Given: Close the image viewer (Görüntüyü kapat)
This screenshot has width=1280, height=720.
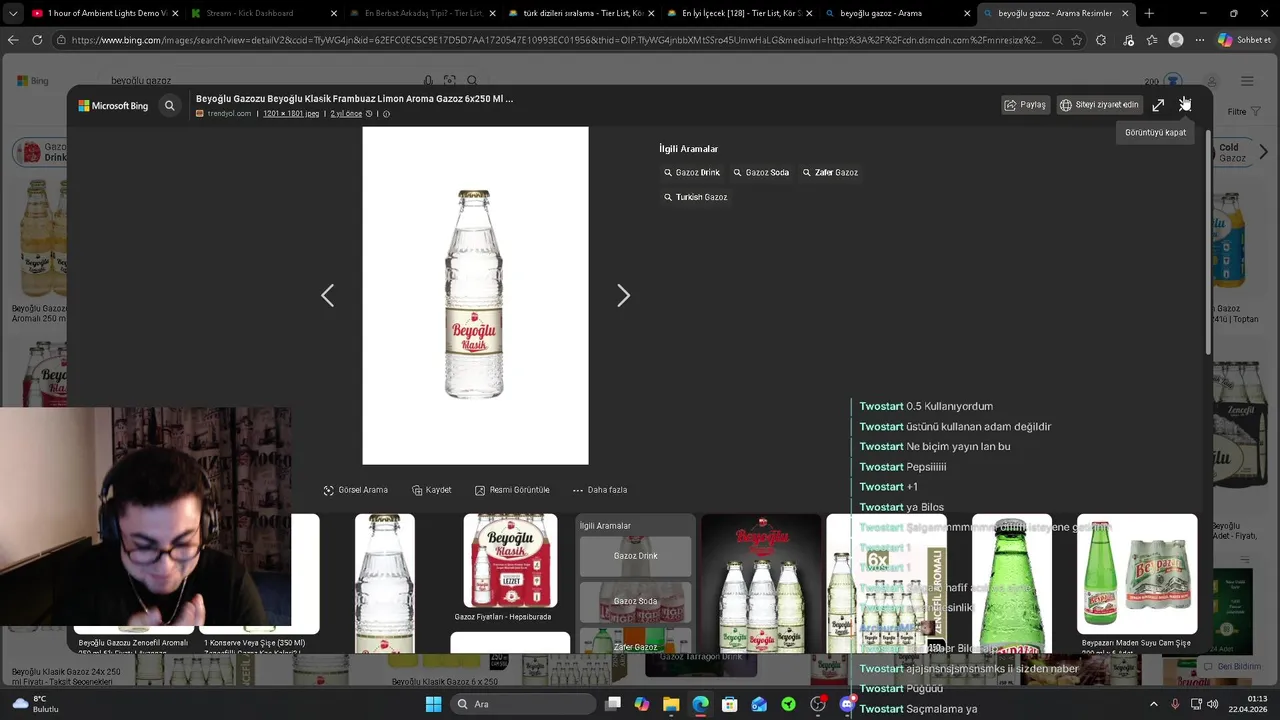Looking at the screenshot, I should click(x=1185, y=105).
